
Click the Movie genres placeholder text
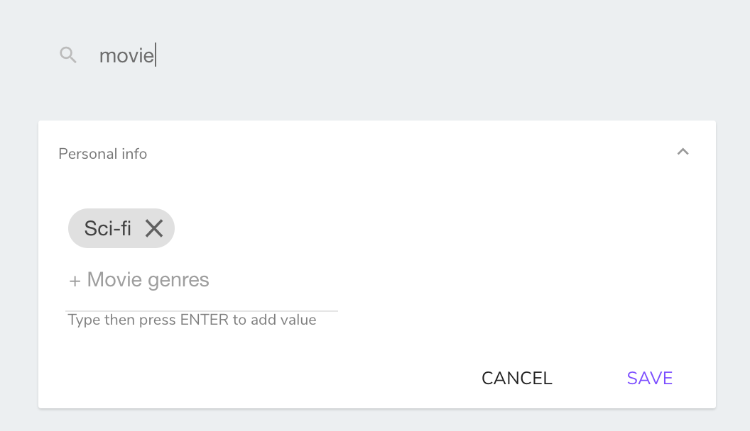[148, 280]
